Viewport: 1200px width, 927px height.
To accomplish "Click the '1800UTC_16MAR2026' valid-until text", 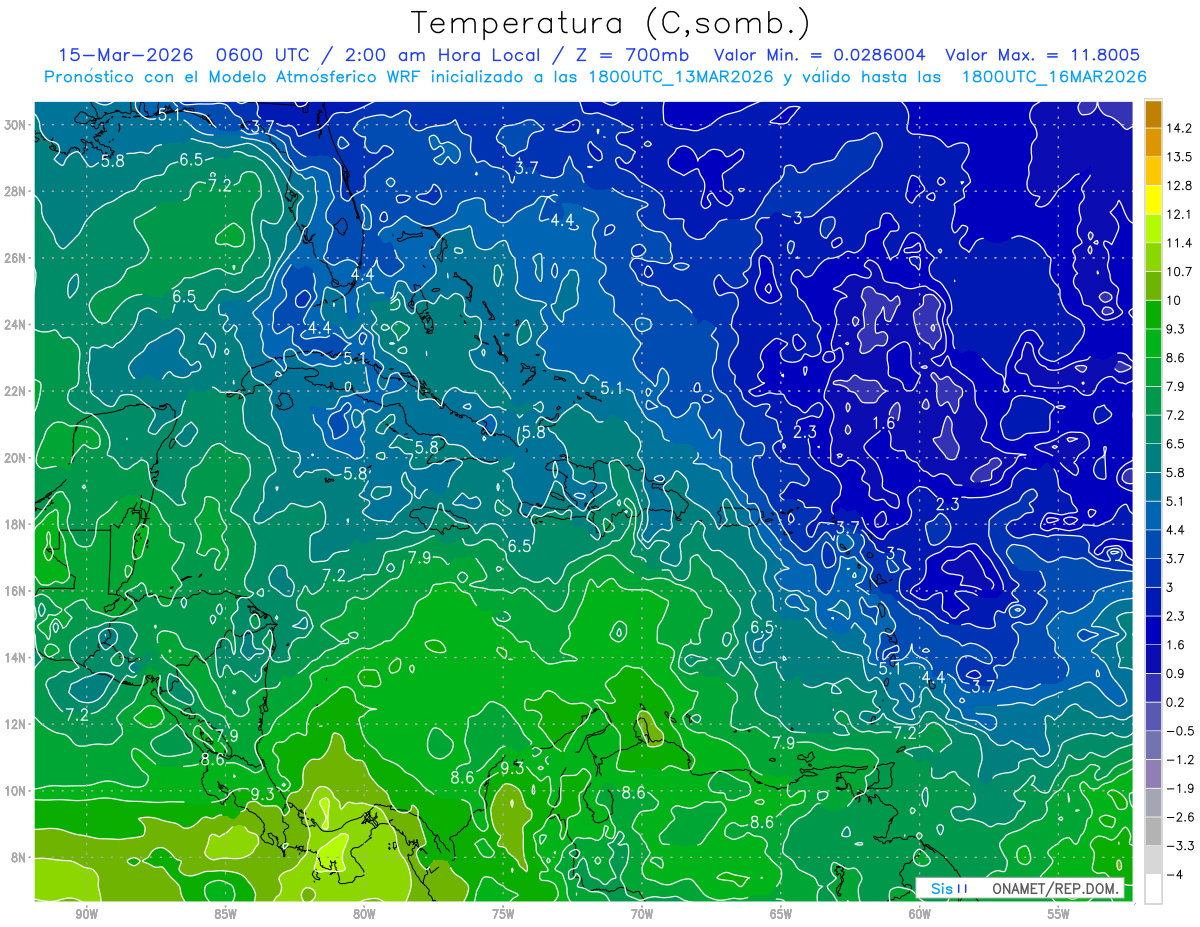I will [1054, 76].
